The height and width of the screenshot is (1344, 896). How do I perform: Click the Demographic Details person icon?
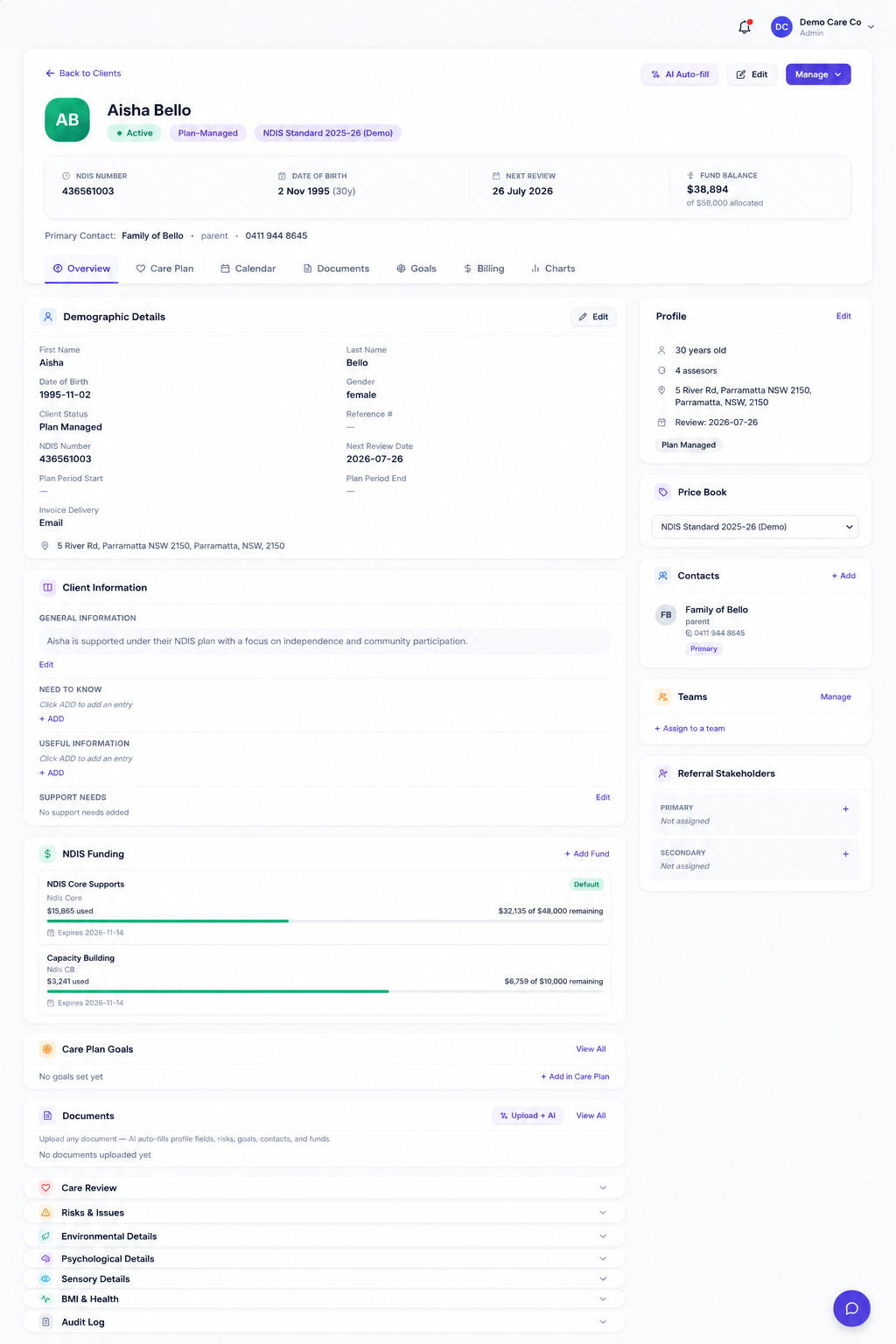[48, 317]
